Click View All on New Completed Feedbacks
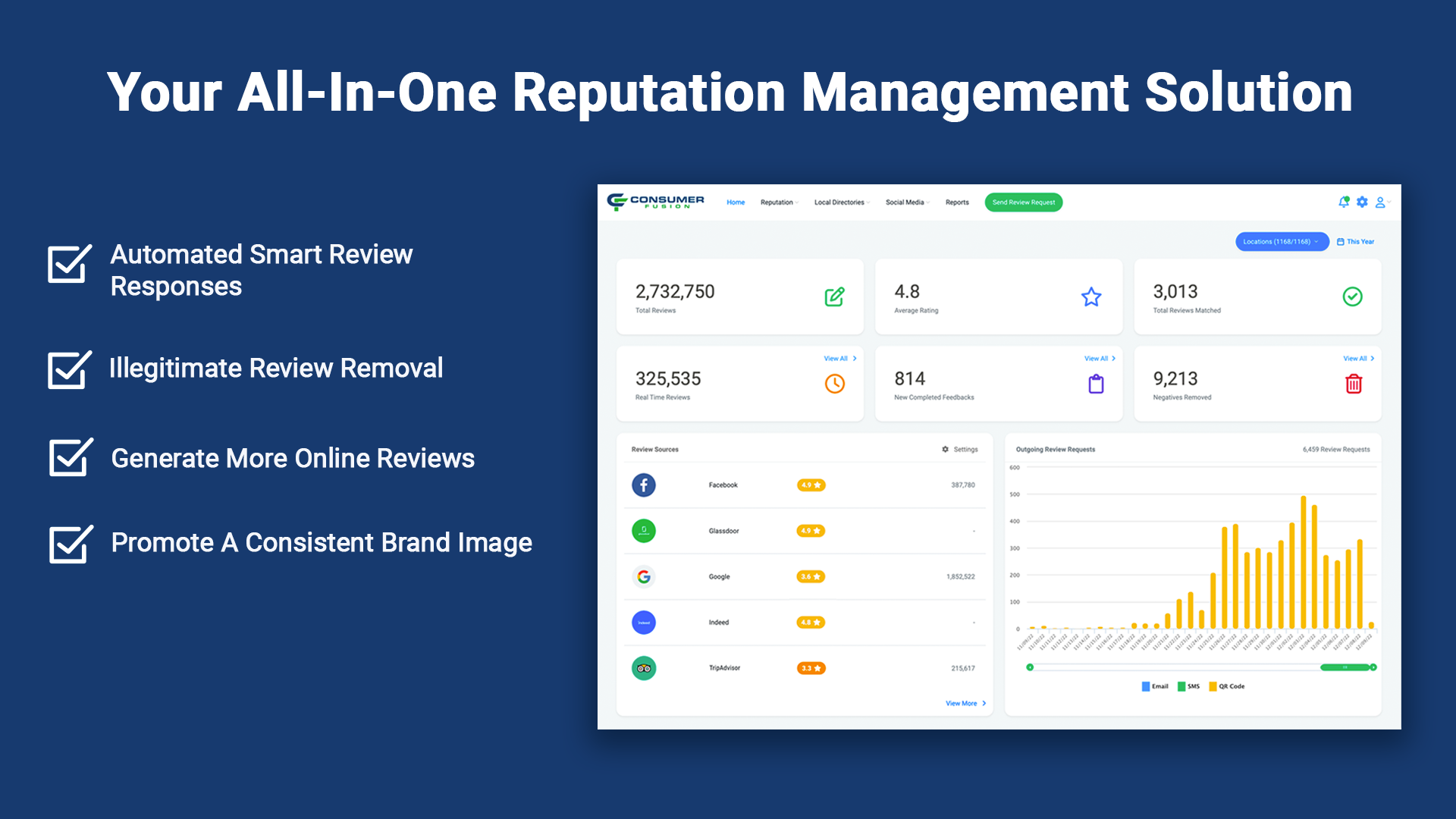Screen dimensions: 1456x819 click(x=1100, y=359)
